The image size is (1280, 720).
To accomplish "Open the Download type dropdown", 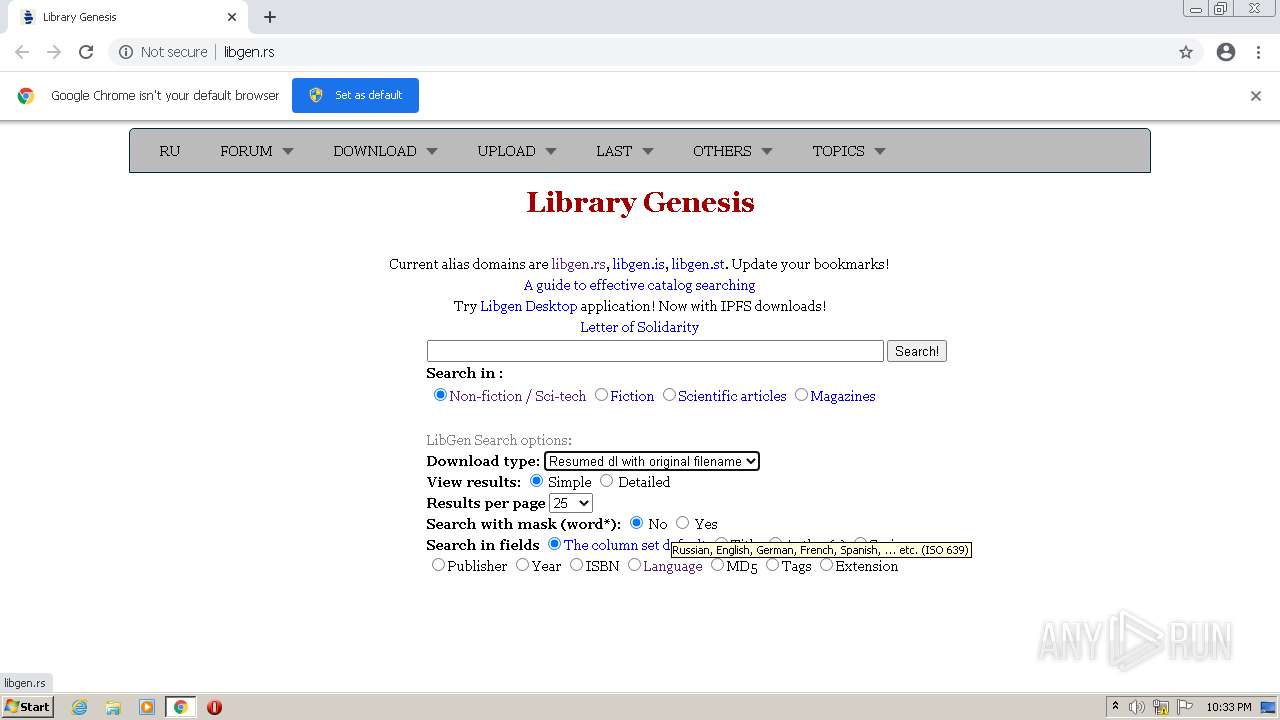I will [x=652, y=461].
